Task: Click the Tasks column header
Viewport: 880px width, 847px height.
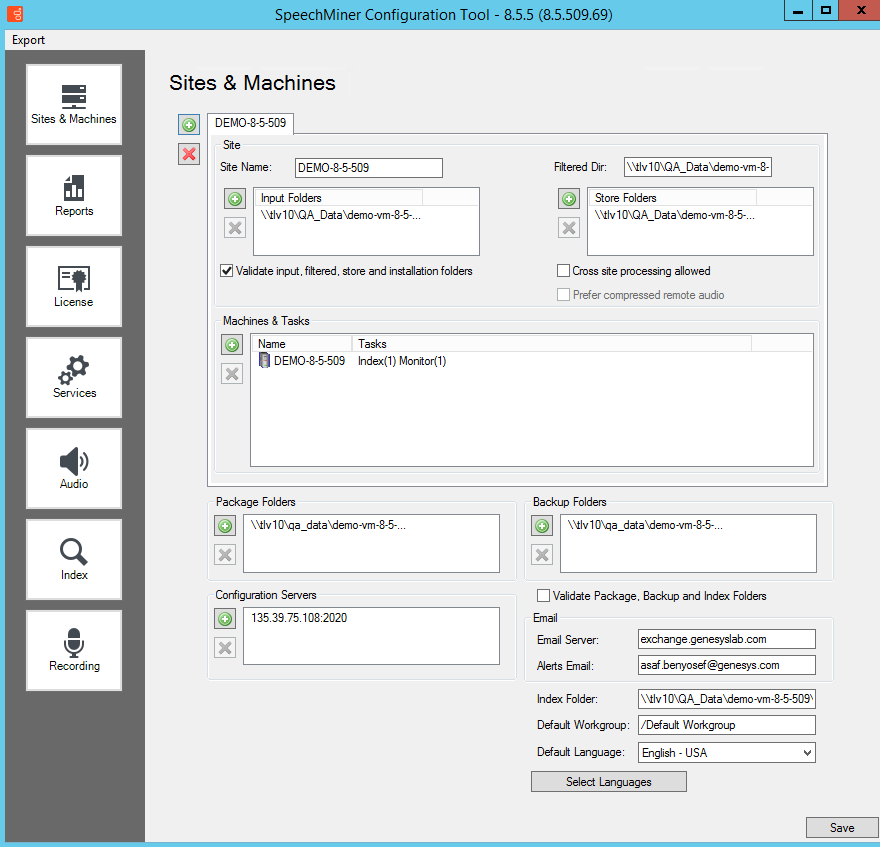Action: [552, 344]
